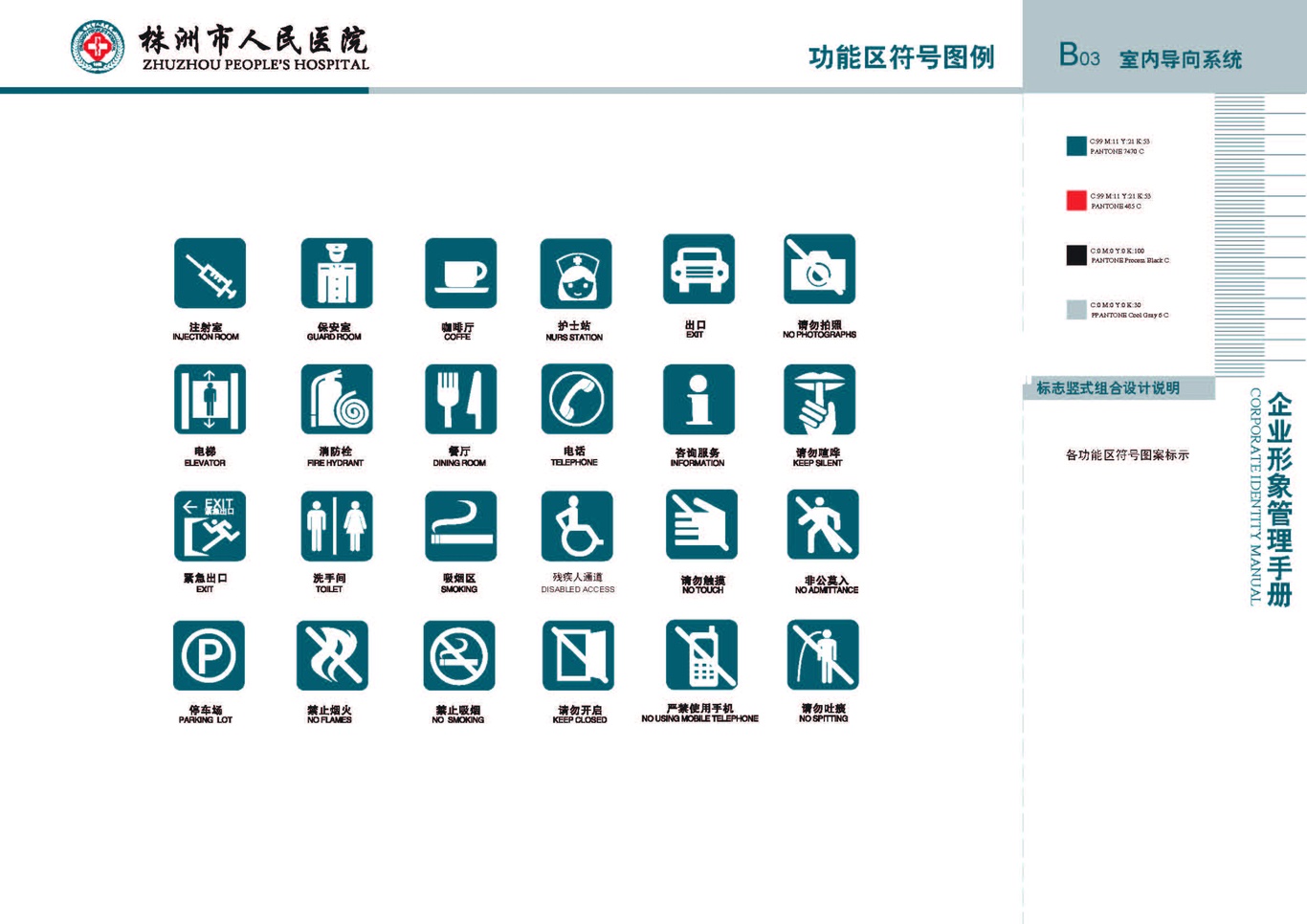This screenshot has width=1307, height=924.
Task: Select the NURS STATION caption
Action: coord(574,338)
